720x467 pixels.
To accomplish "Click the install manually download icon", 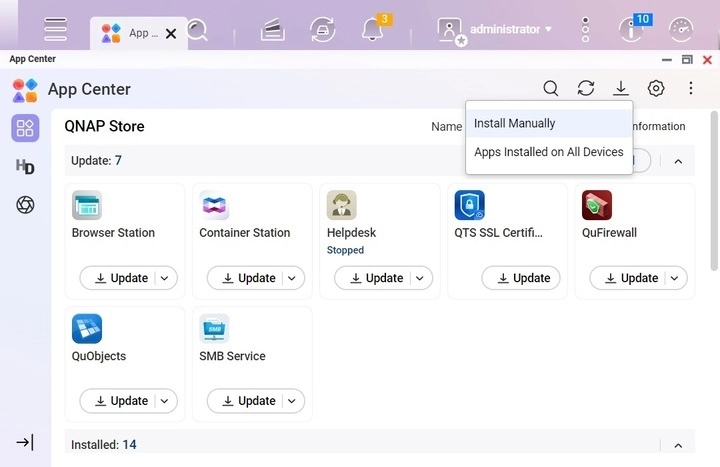I will tap(621, 88).
